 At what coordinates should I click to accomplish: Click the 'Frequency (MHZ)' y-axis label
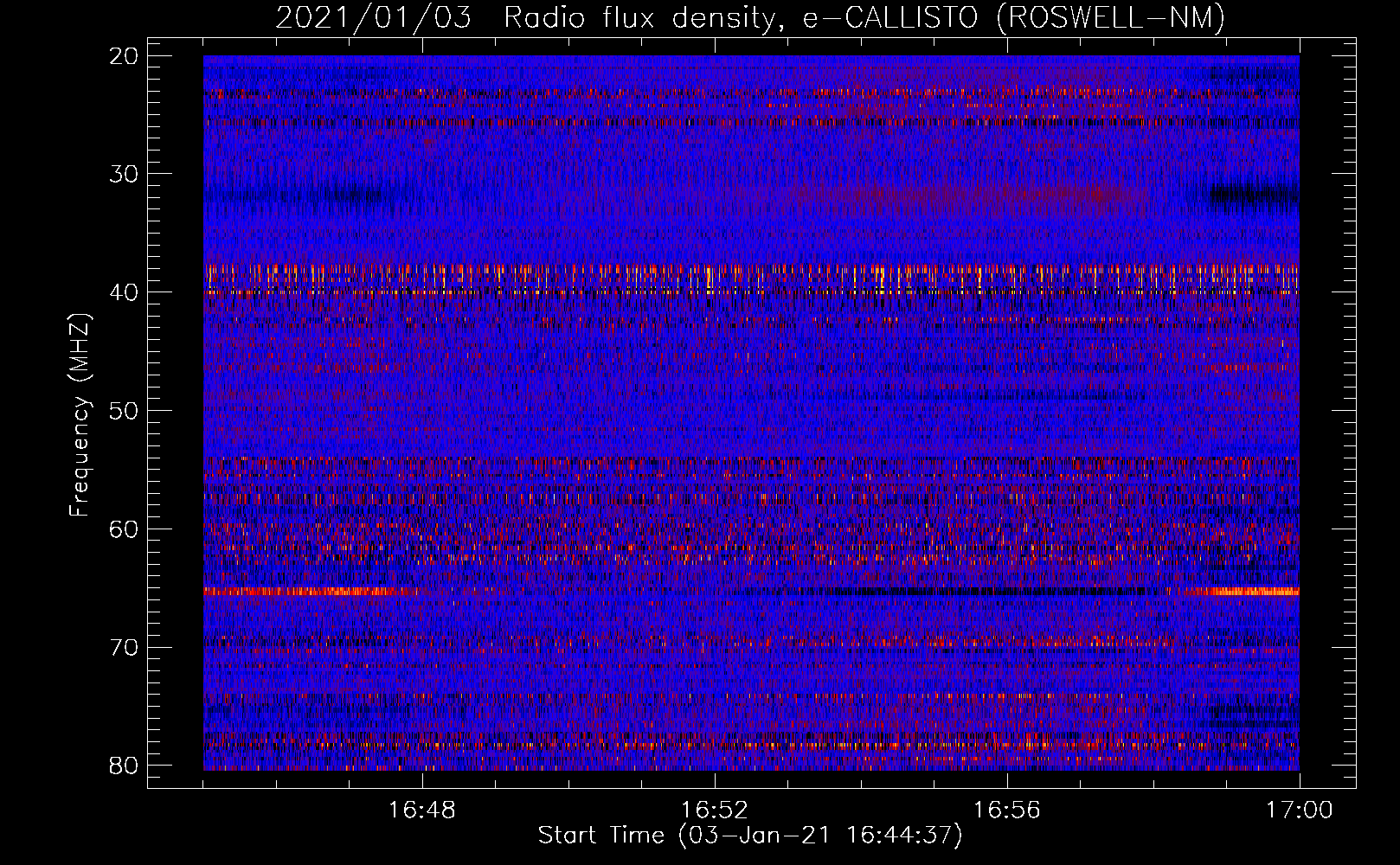click(80, 416)
